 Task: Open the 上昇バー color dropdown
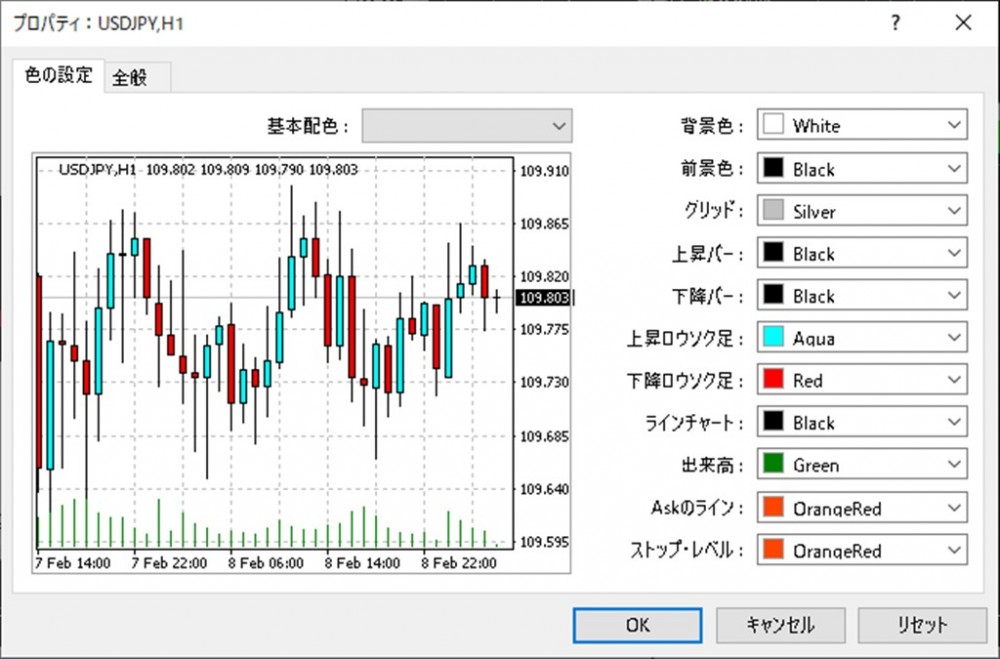pos(862,254)
